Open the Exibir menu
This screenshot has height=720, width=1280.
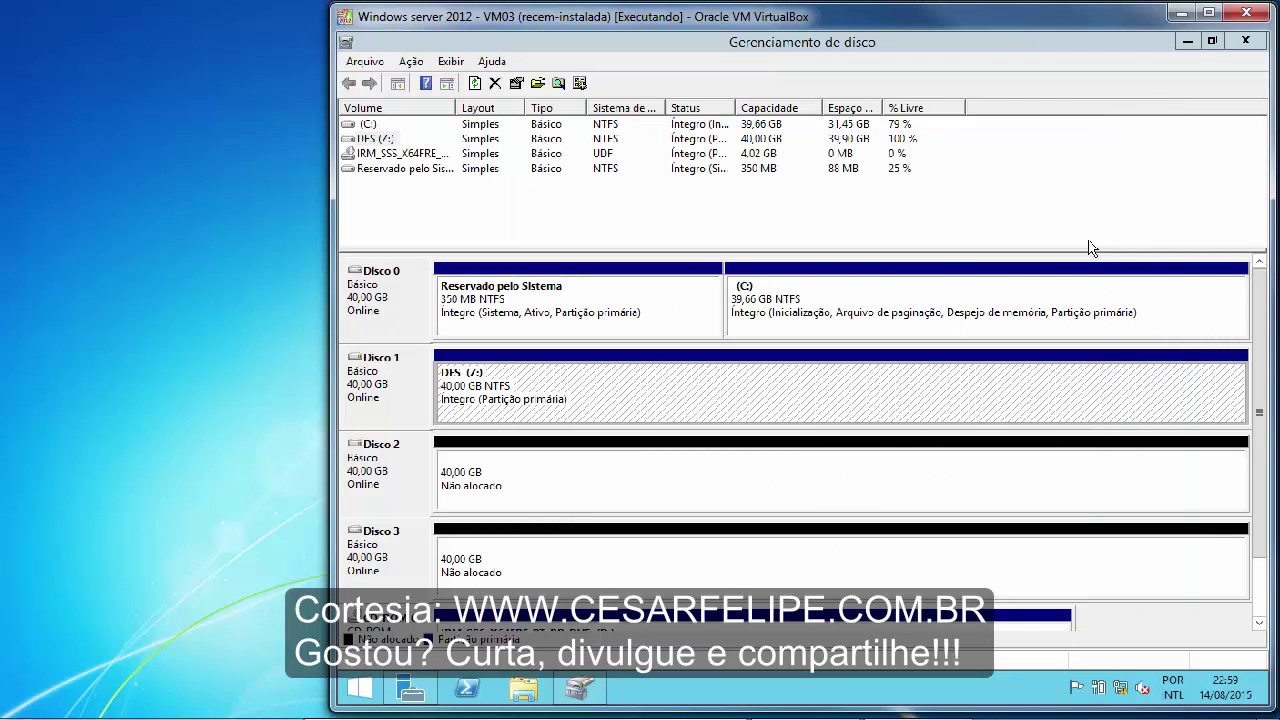(x=451, y=61)
